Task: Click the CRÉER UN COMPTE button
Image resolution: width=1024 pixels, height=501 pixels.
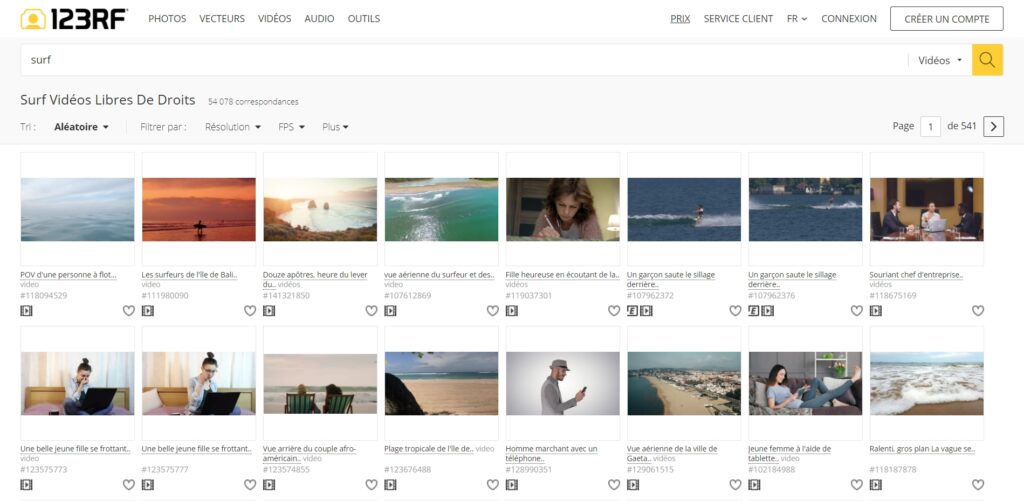Action: [946, 19]
